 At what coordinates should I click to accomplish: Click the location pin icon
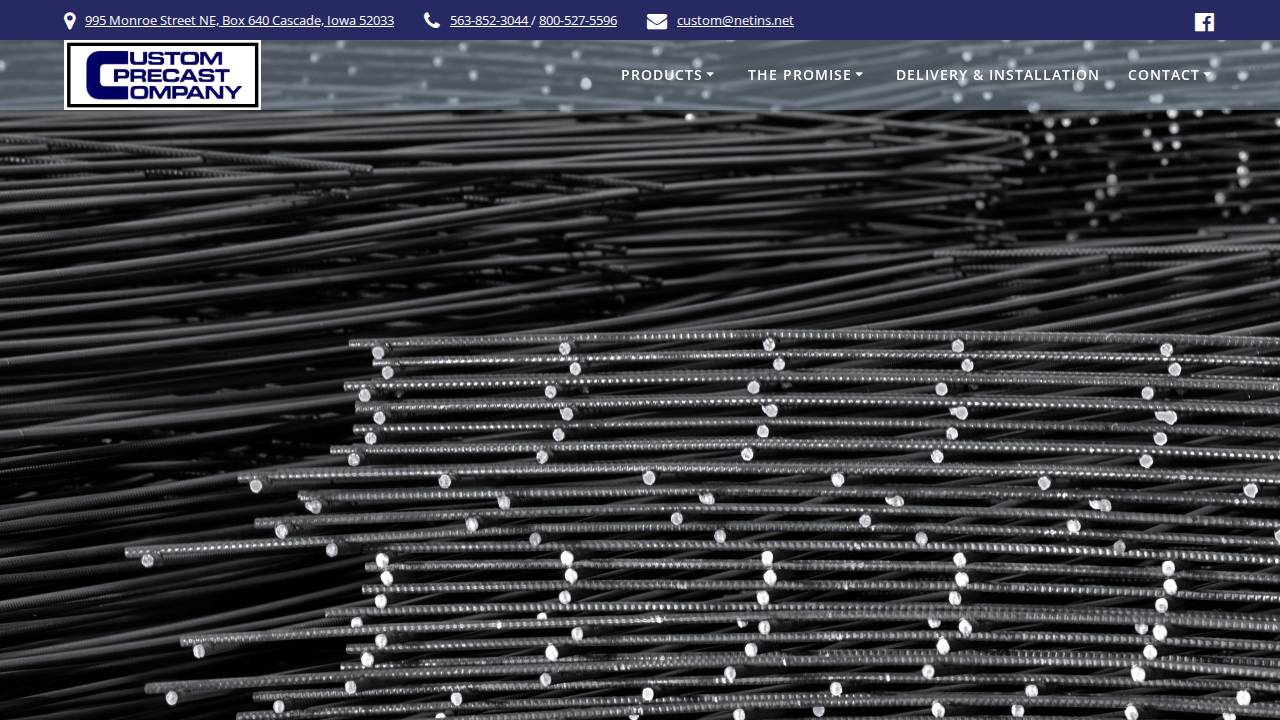[69, 20]
